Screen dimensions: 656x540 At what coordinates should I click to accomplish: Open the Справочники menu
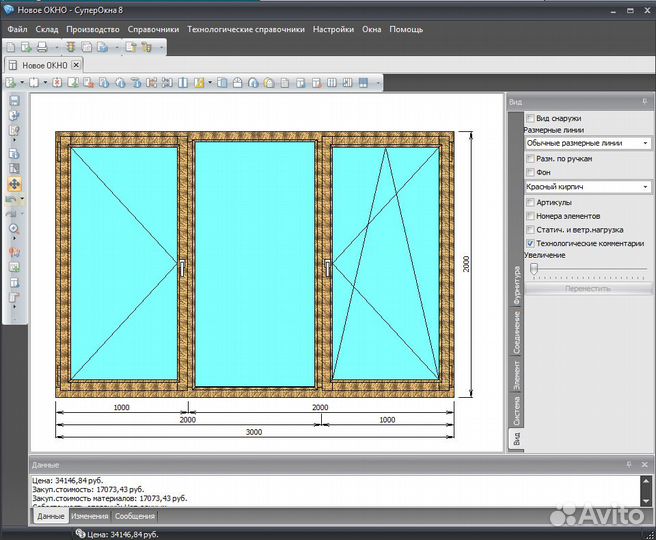coord(153,30)
